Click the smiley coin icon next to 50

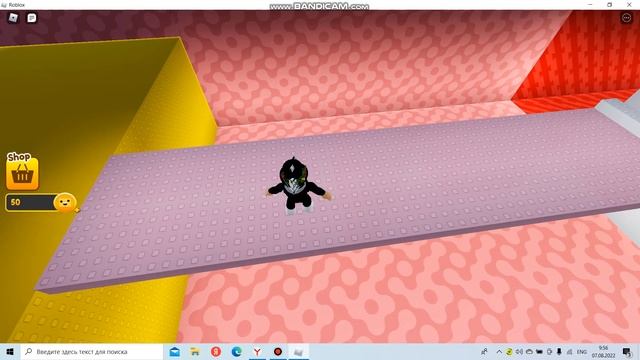(x=65, y=202)
